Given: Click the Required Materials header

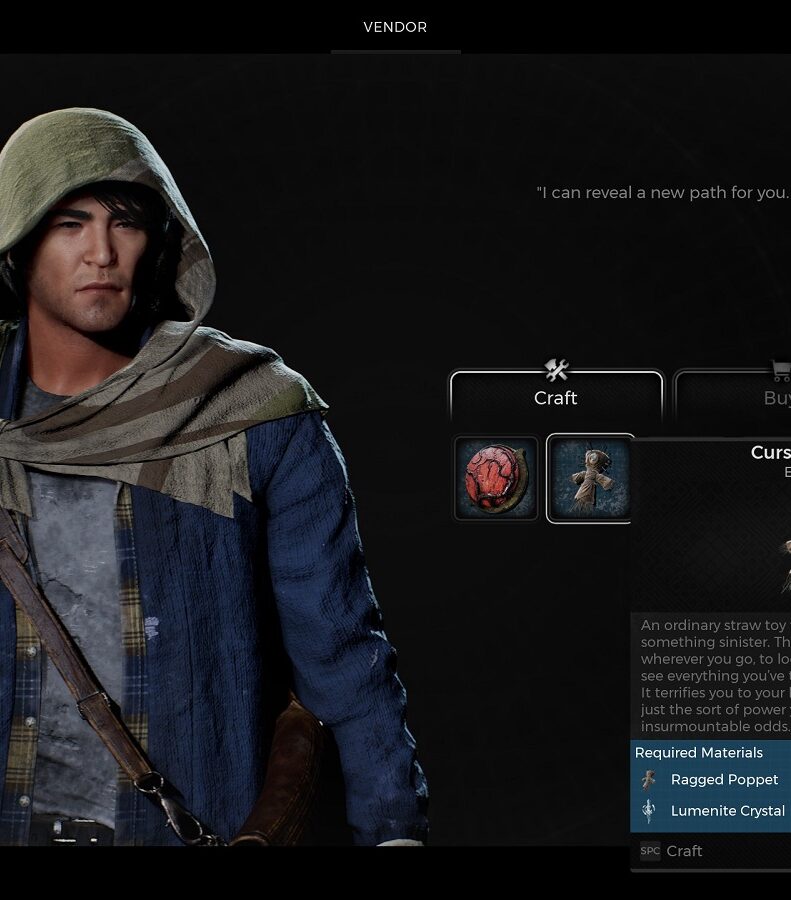Looking at the screenshot, I should tap(699, 752).
